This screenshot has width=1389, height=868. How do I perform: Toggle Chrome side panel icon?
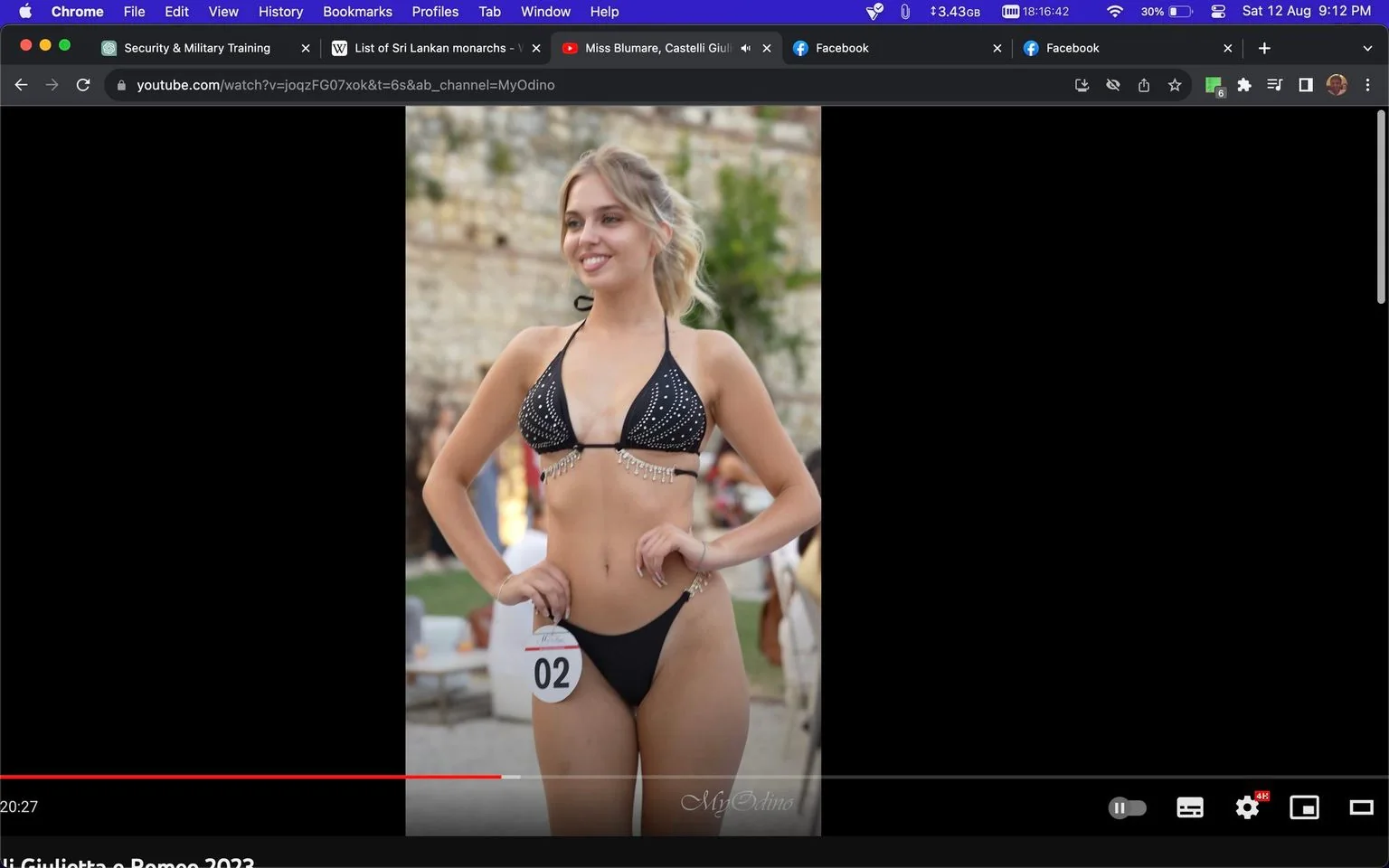1305,85
